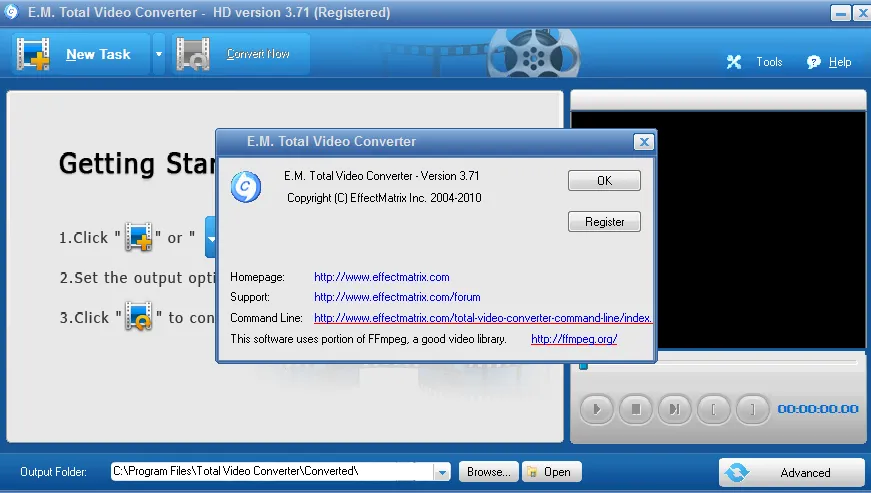
Task: Minimize the Total Video Converter window
Action: (840, 13)
